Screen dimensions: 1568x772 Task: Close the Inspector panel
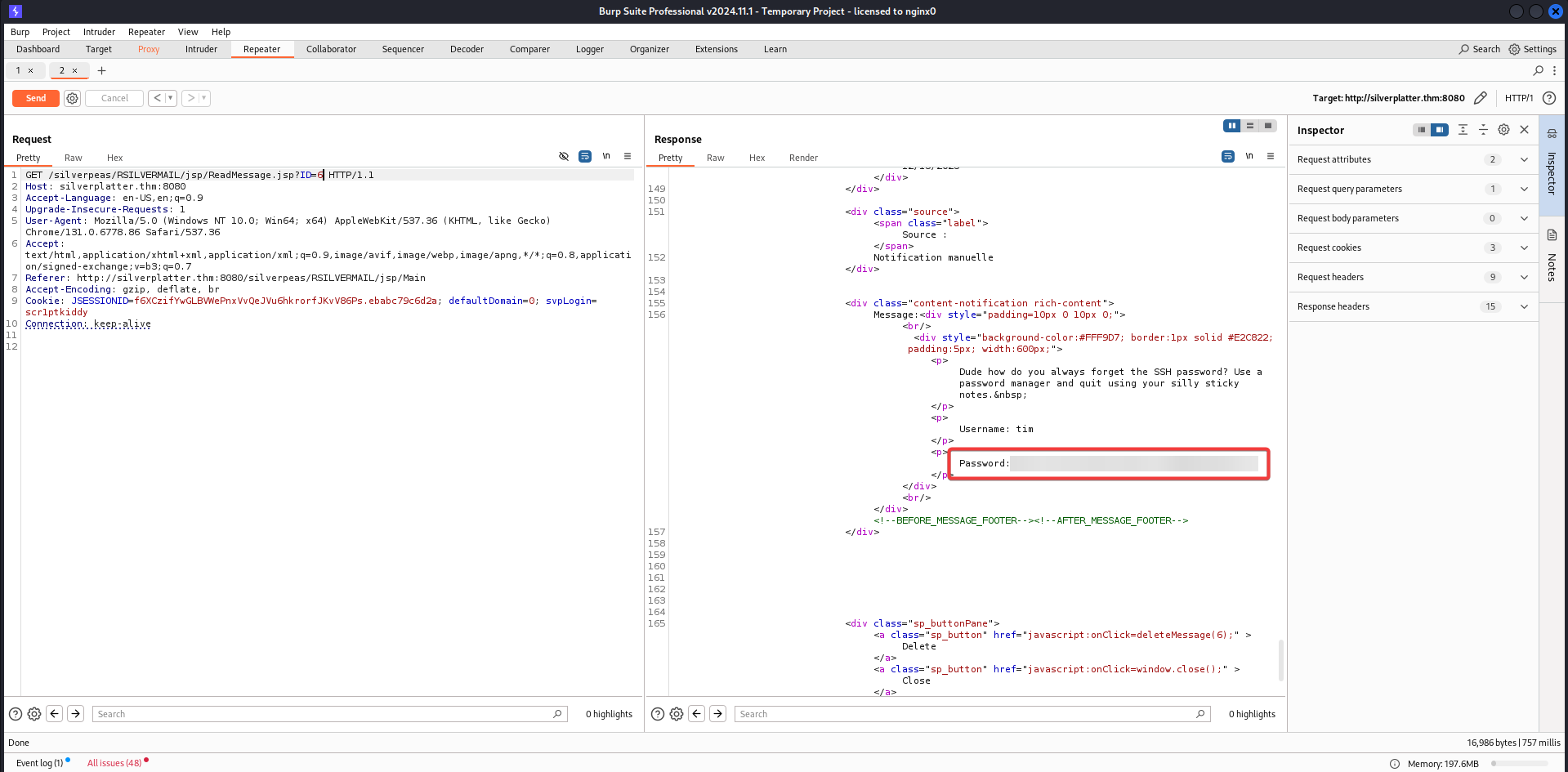point(1524,130)
